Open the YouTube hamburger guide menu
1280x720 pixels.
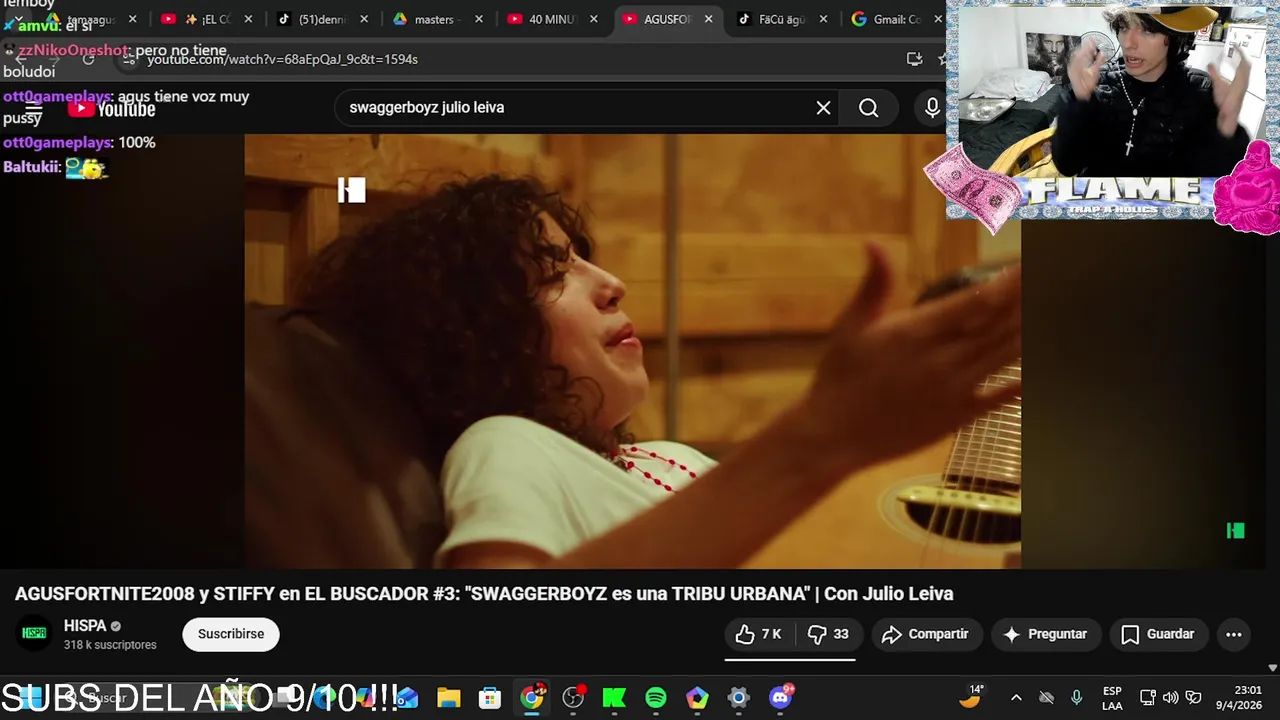pyautogui.click(x=34, y=109)
